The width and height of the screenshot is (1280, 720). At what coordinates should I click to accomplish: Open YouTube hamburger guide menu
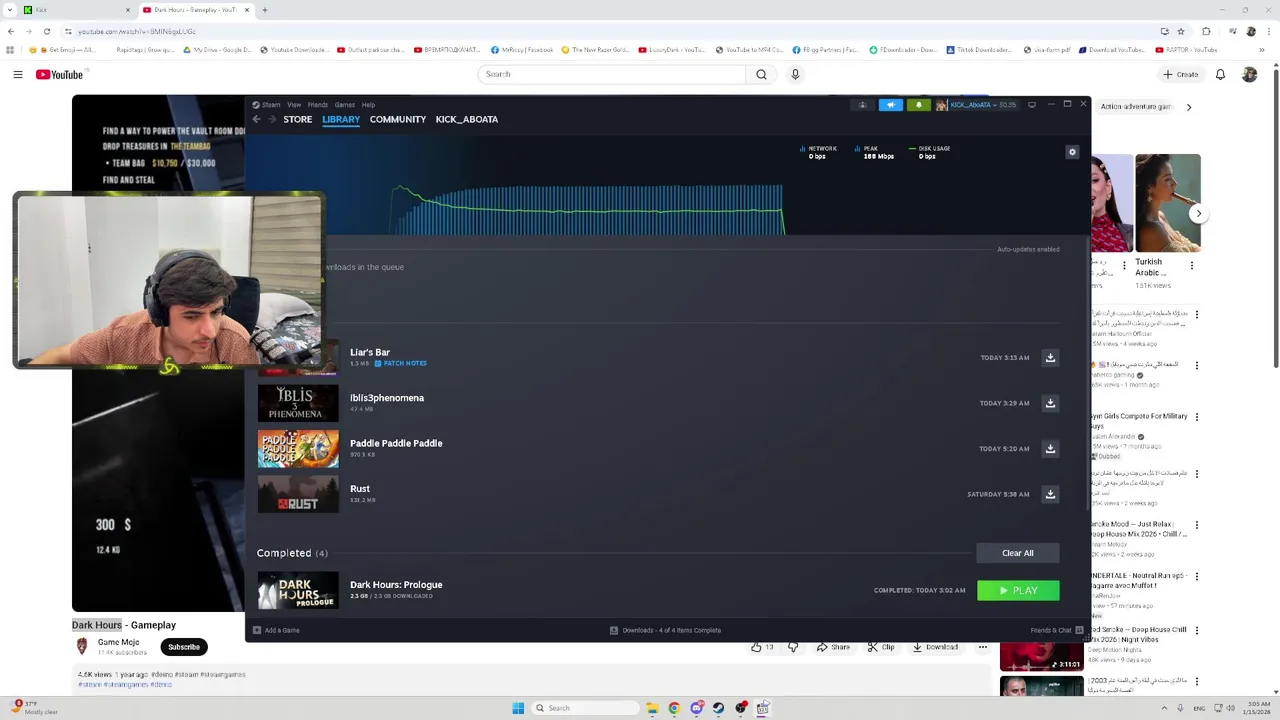coord(17,74)
